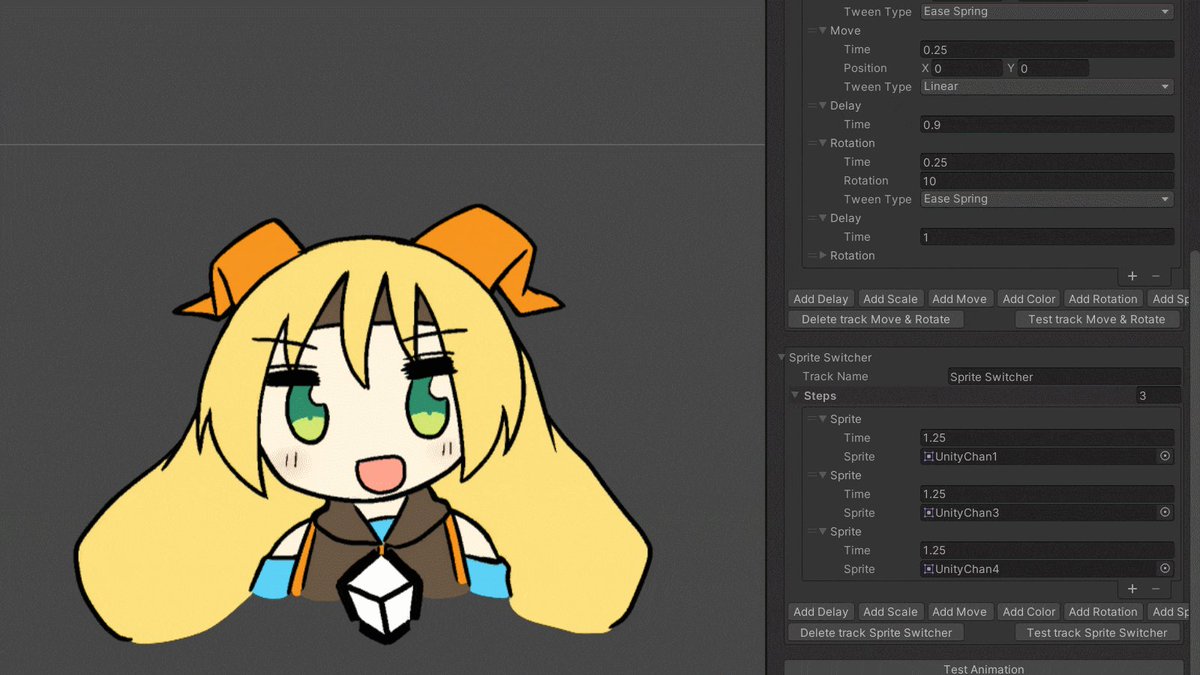Screen dimensions: 1200x675
Task: Click the Test Animation button
Action: click(x=984, y=668)
